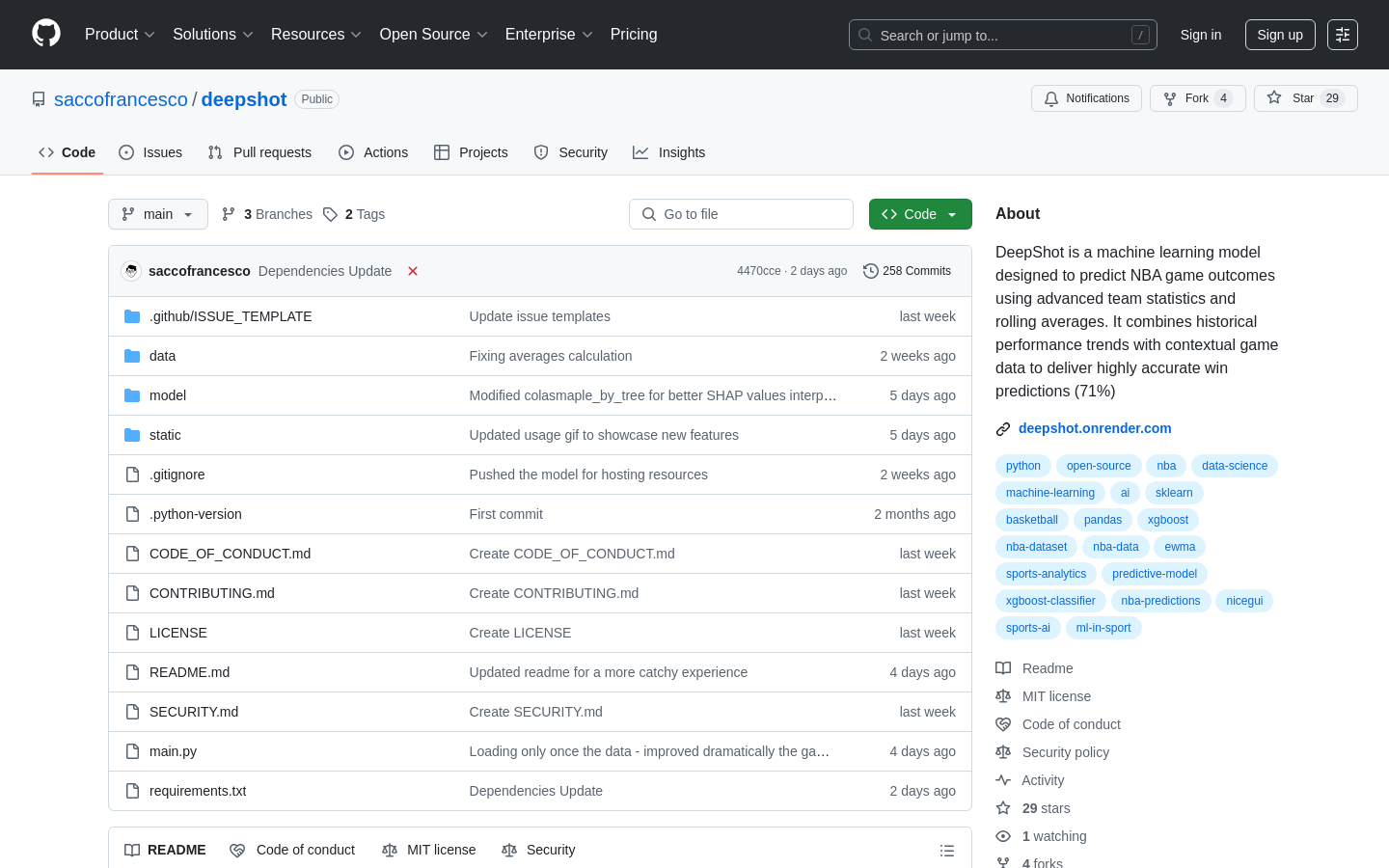The height and width of the screenshot is (868, 1389).
Task: Click the nicegui topic tag
Action: (x=1244, y=601)
